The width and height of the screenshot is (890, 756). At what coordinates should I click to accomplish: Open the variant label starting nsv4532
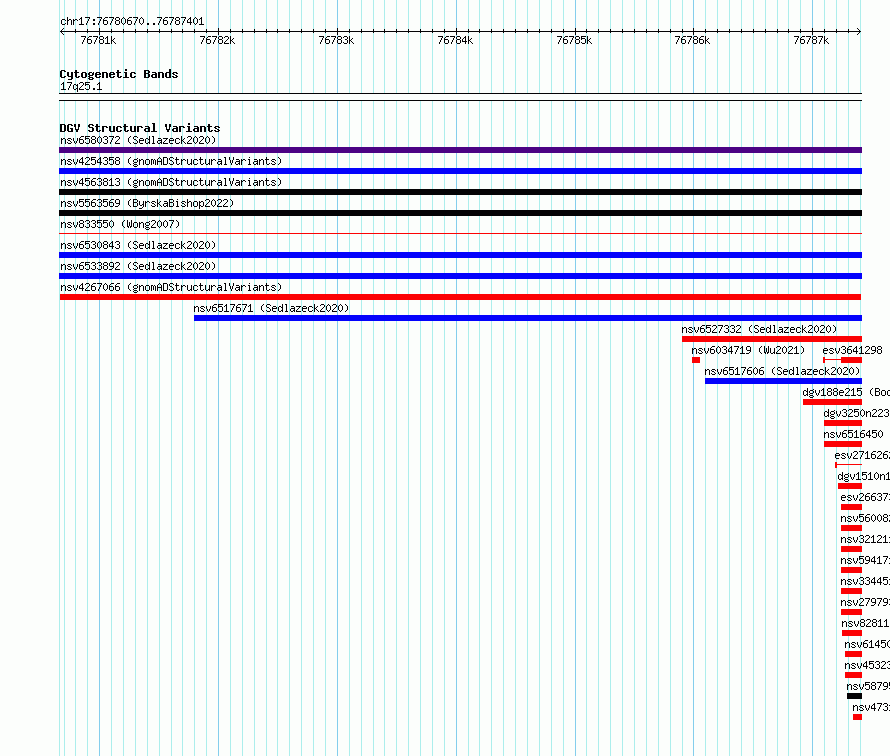coord(867,665)
